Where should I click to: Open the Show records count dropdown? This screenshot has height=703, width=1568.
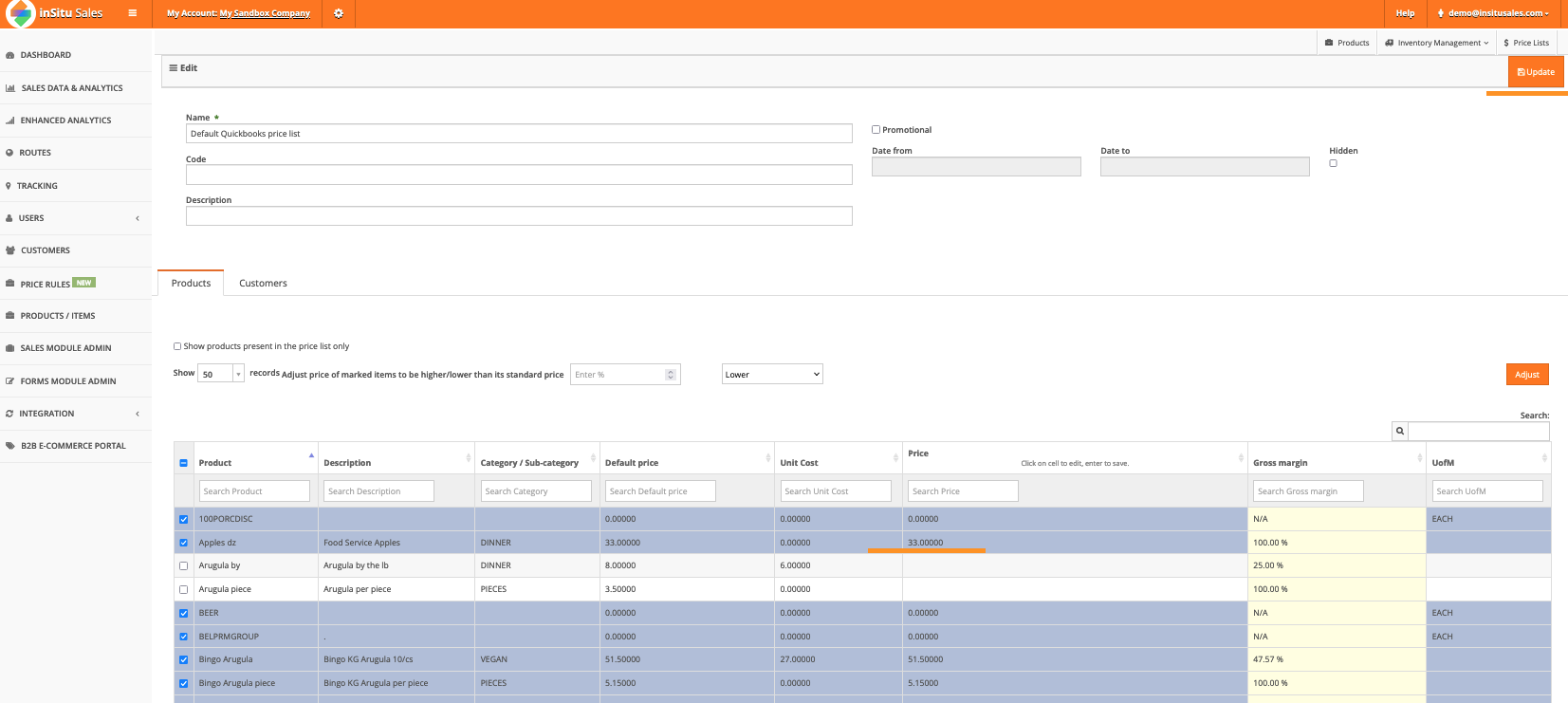coord(220,375)
